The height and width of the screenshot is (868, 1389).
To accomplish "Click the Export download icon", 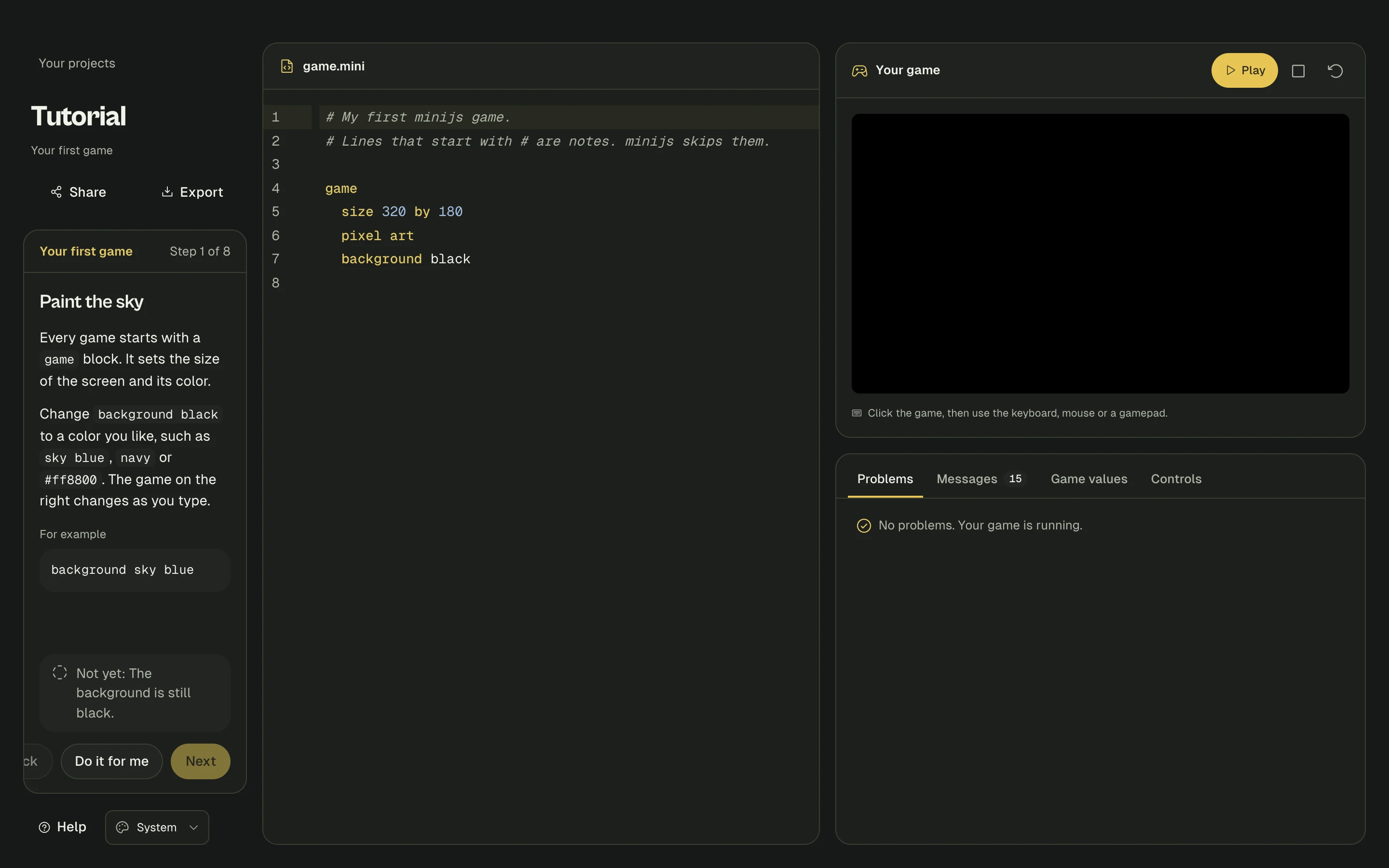I will pyautogui.click(x=167, y=192).
